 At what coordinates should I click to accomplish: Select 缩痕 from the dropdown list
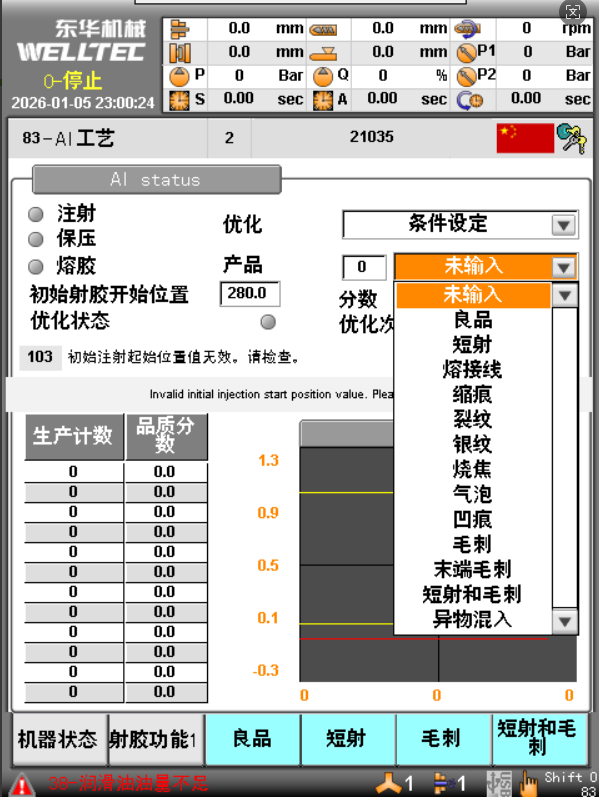tap(473, 394)
